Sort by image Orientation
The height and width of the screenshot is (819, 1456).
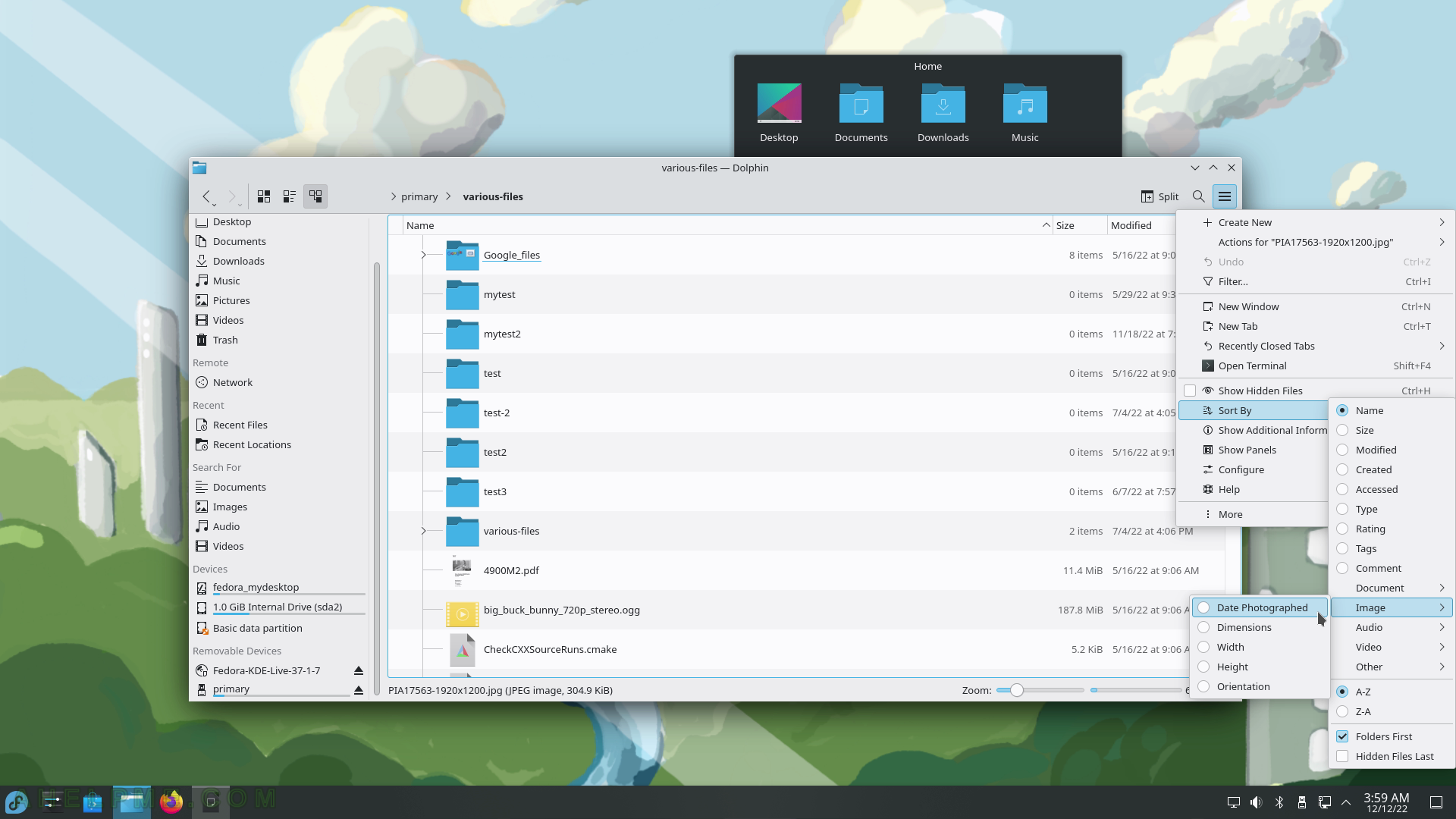(x=1260, y=686)
